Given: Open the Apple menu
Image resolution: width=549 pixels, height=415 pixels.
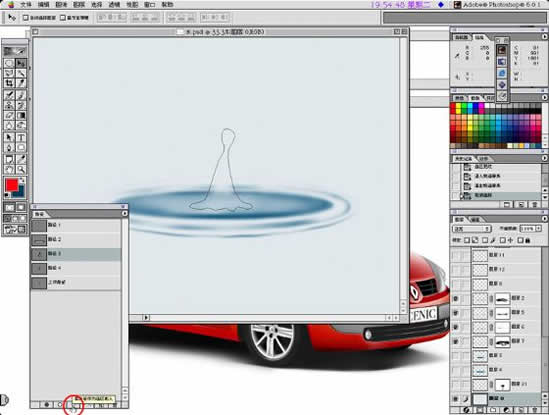Looking at the screenshot, I should tap(10, 5).
